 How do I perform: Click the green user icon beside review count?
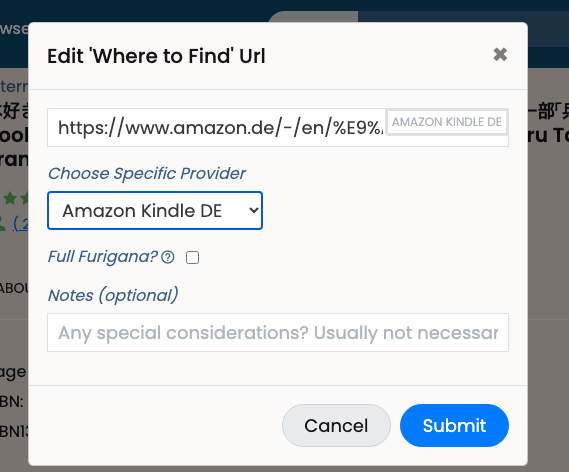[3, 224]
